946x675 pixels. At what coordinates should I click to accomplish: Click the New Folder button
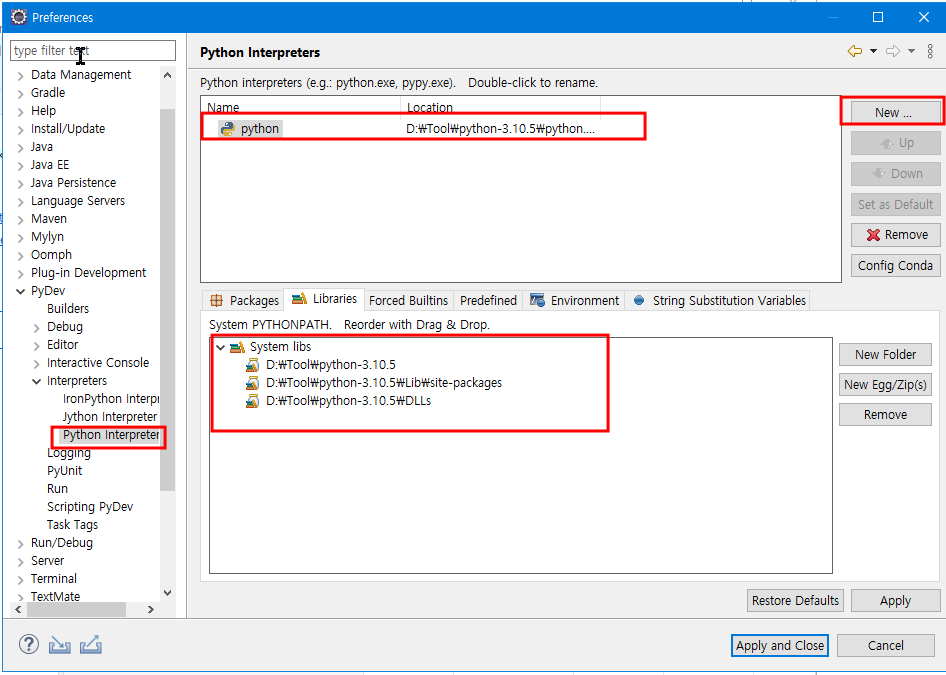point(885,355)
